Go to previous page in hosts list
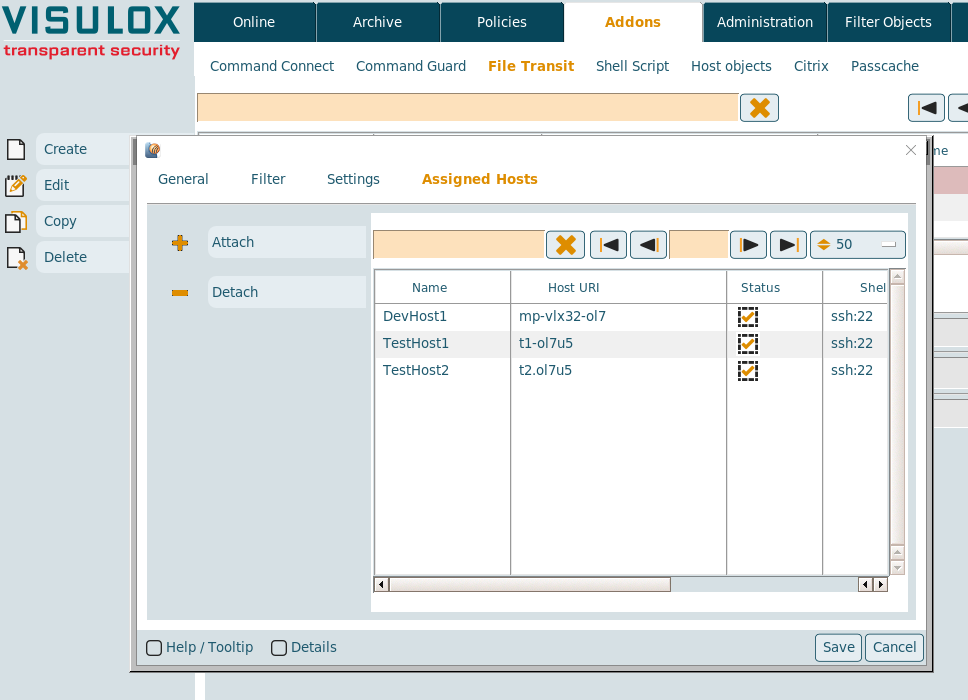 click(648, 245)
